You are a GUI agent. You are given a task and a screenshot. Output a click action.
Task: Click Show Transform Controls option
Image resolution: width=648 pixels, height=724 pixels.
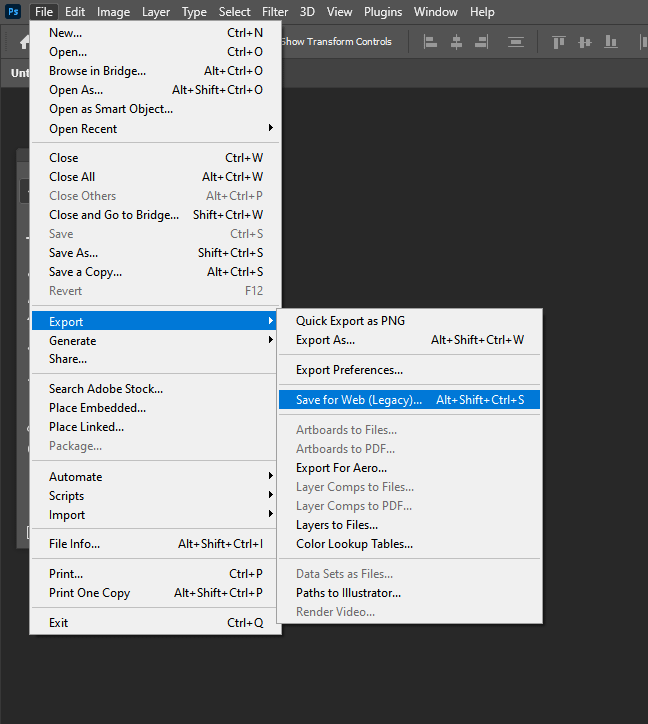(x=337, y=42)
